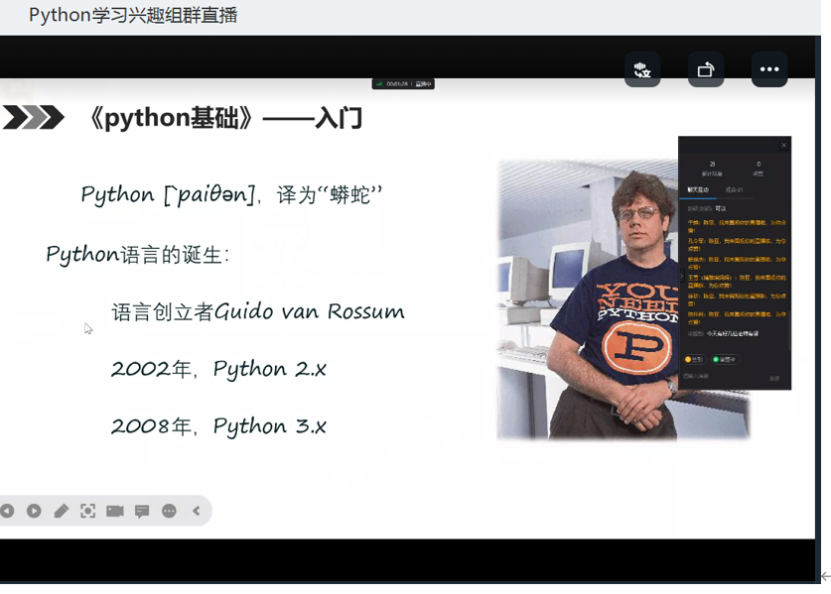Open the comment bubble icon in toolbar

pos(142,511)
